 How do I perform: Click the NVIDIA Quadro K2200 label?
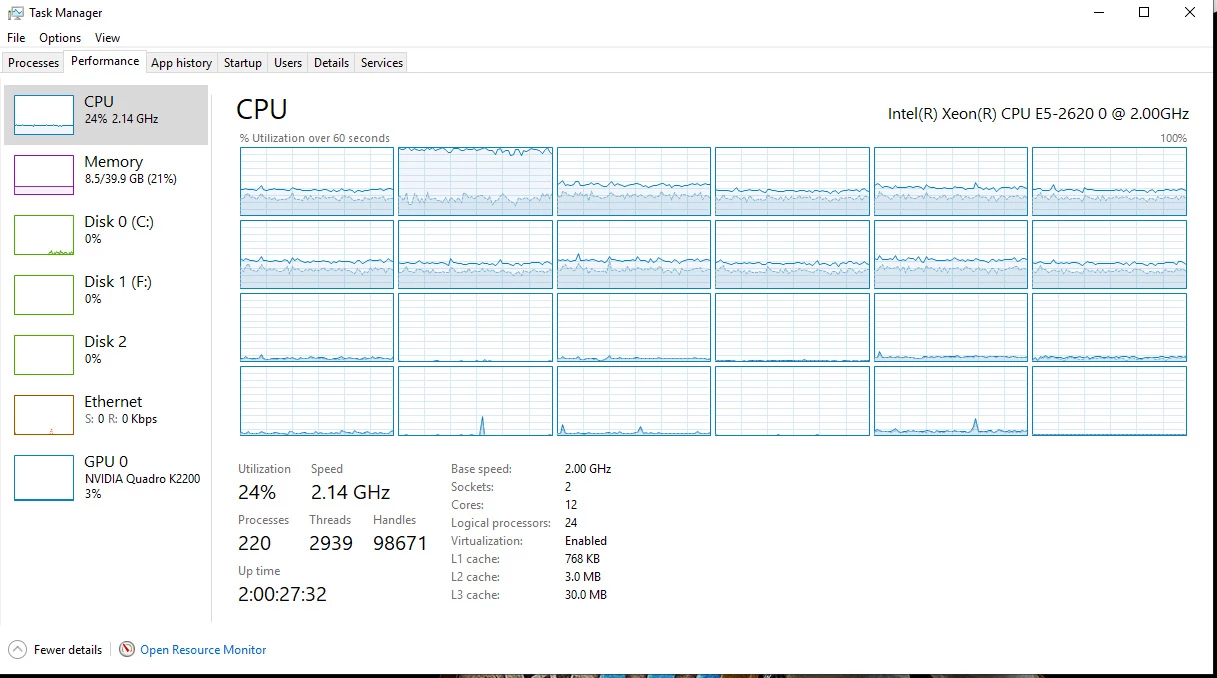coord(142,479)
